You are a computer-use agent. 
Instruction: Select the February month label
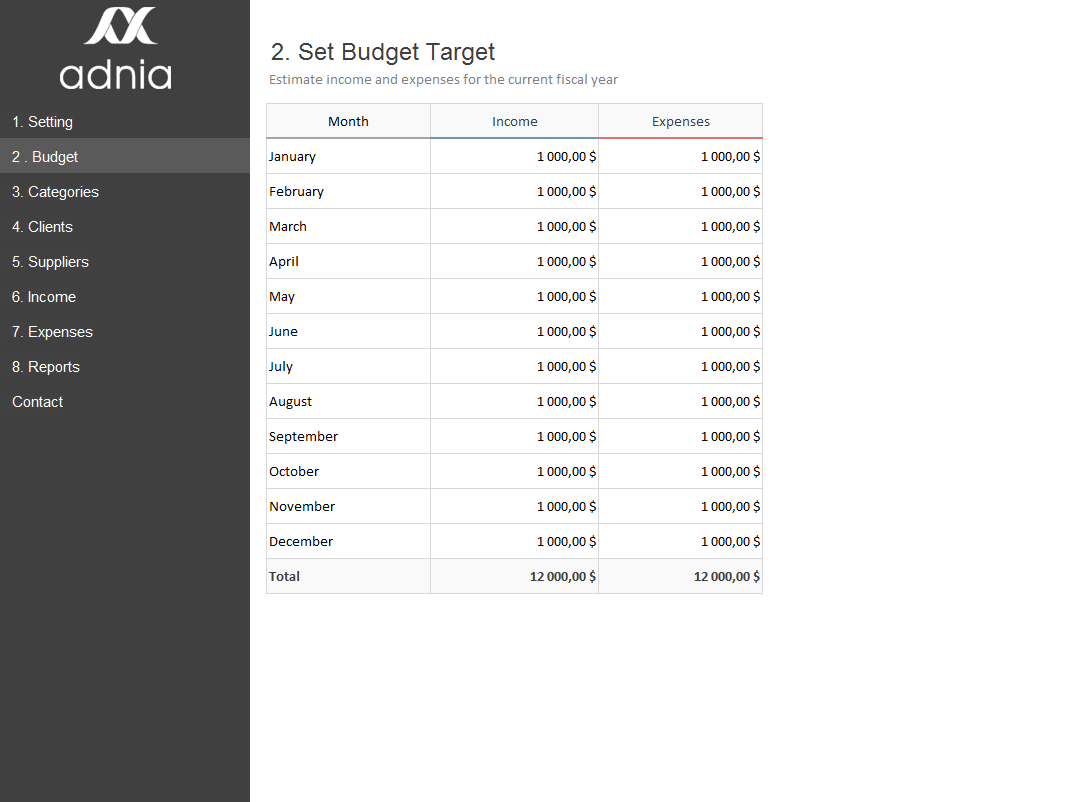349,192
